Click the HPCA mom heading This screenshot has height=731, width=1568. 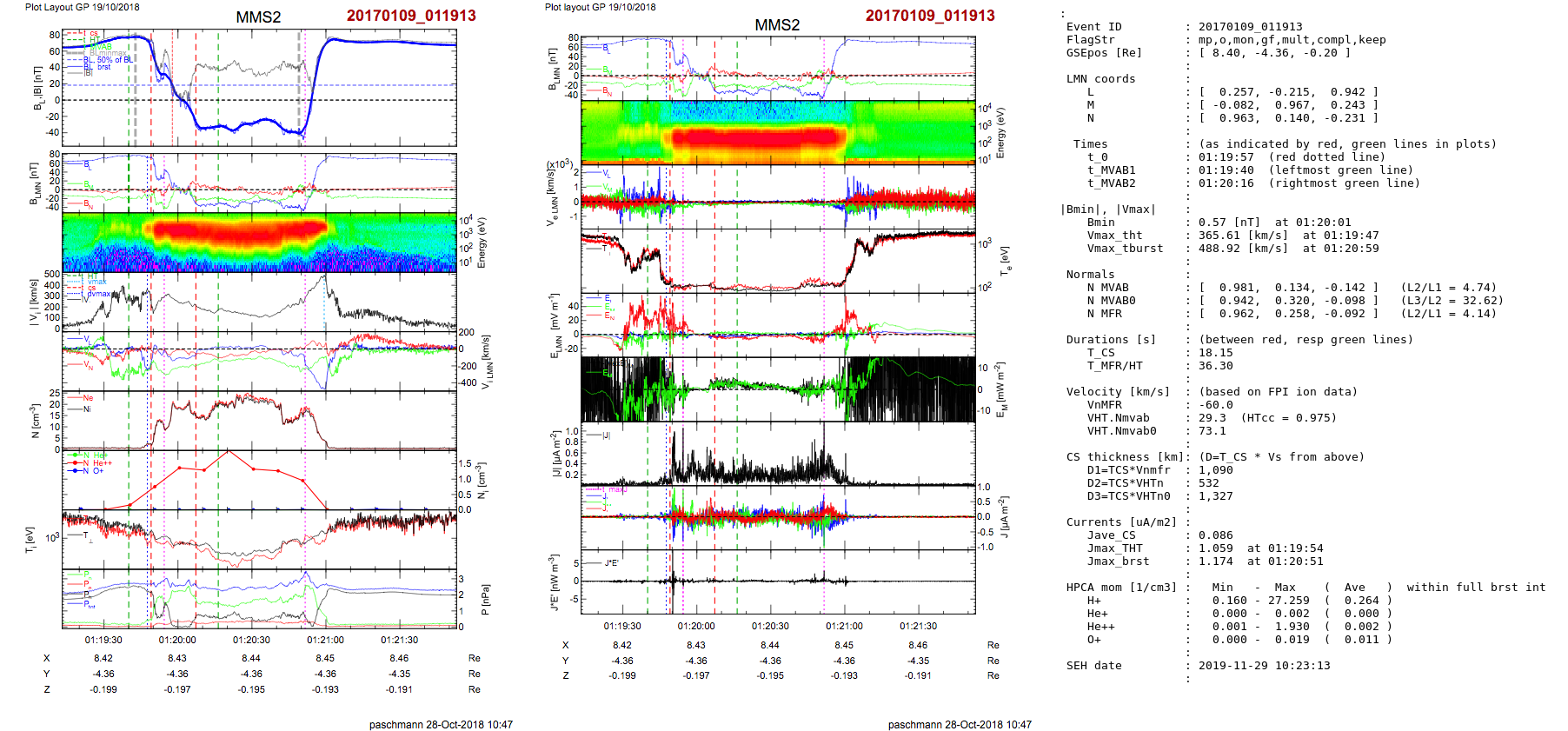coord(1121,588)
